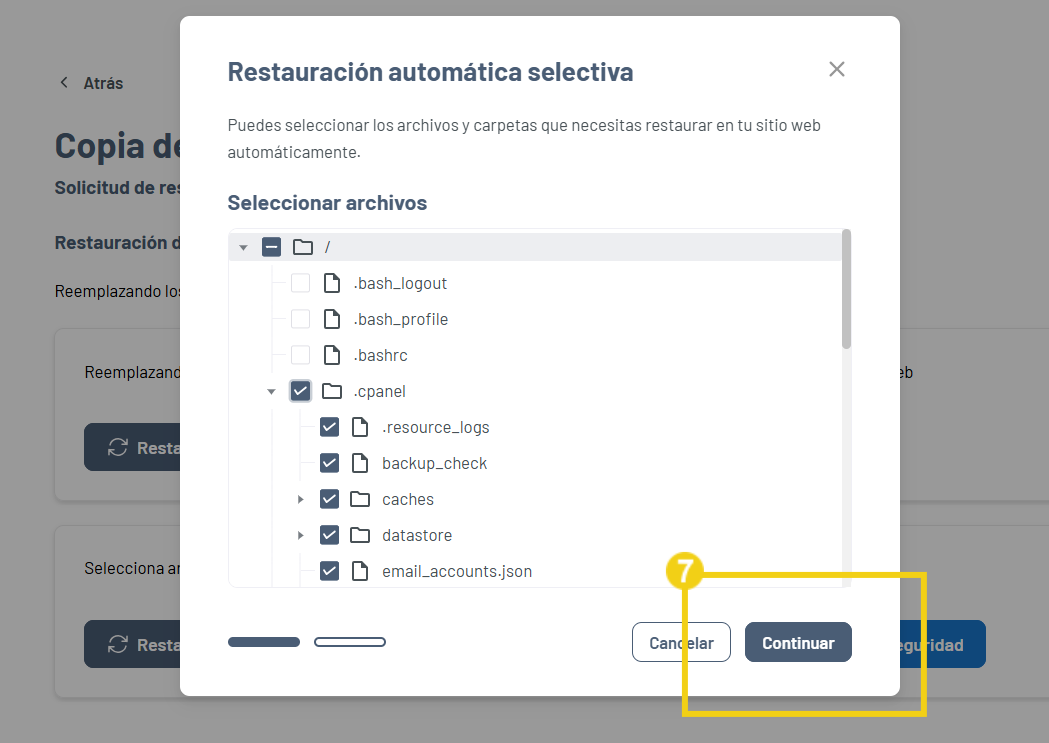Click the .bash_profile file icon
Viewport: 1049px width, 743px height.
332,319
